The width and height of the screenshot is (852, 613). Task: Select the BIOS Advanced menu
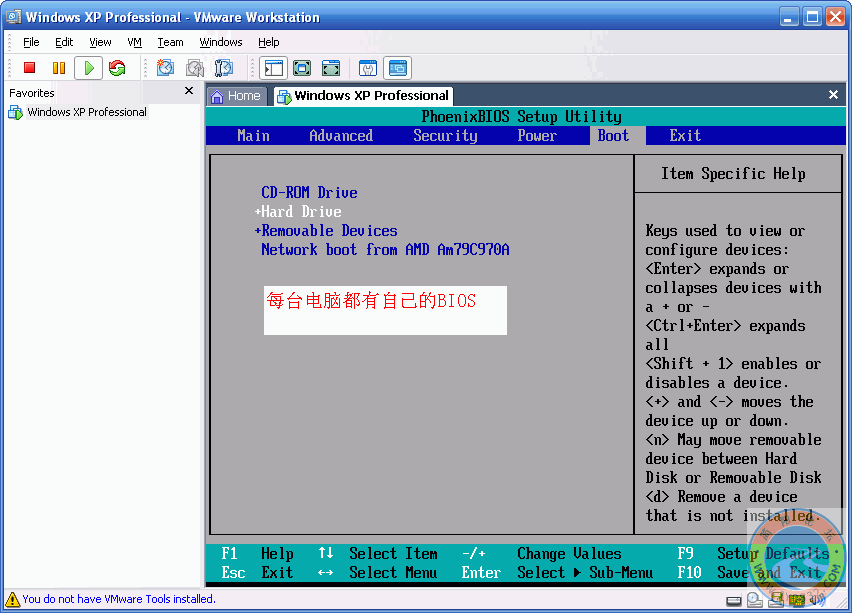[341, 136]
